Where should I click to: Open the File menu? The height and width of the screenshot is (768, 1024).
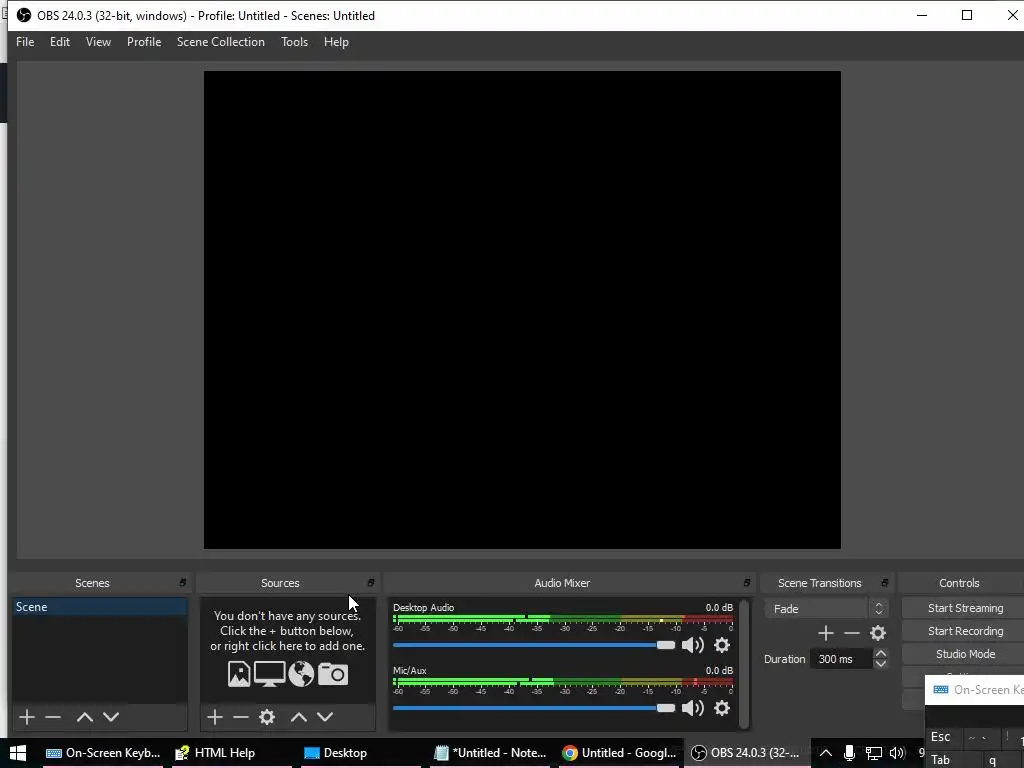tap(25, 42)
